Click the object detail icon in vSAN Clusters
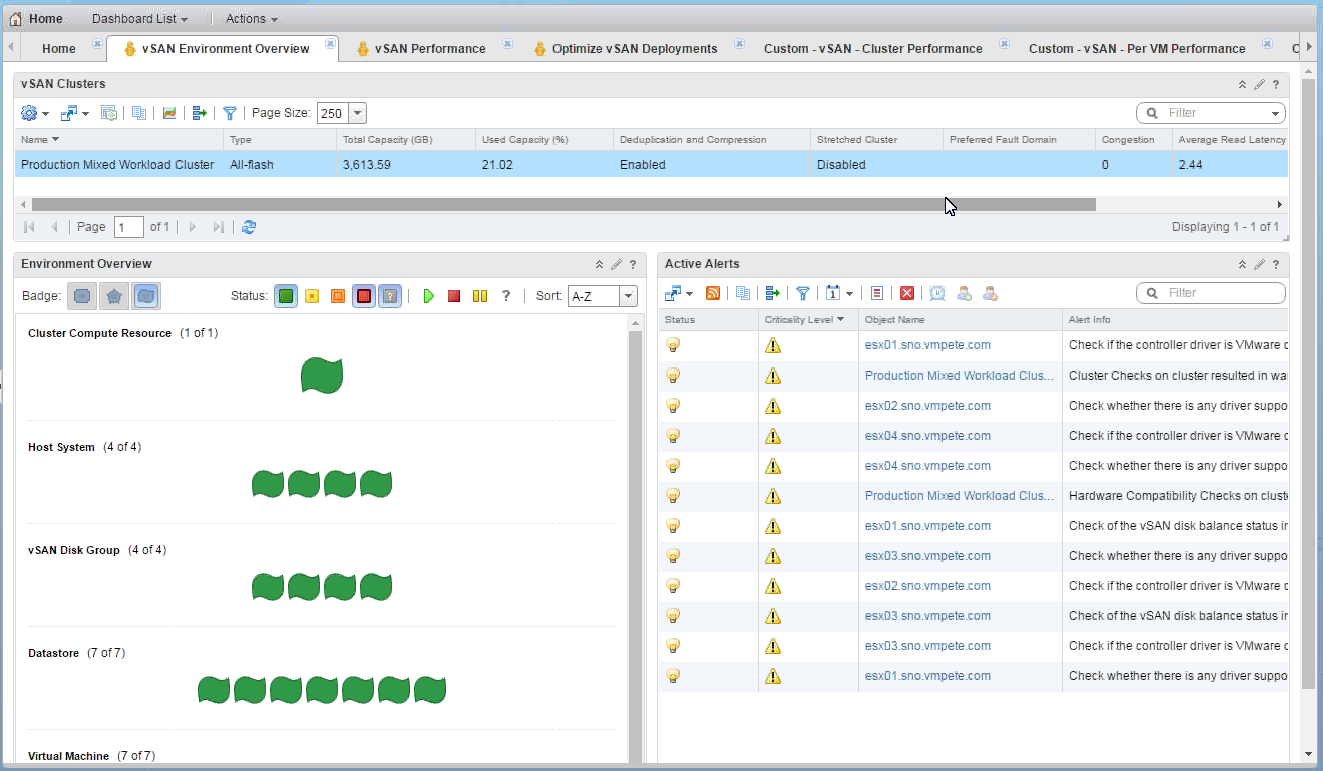1323x771 pixels. pos(110,113)
